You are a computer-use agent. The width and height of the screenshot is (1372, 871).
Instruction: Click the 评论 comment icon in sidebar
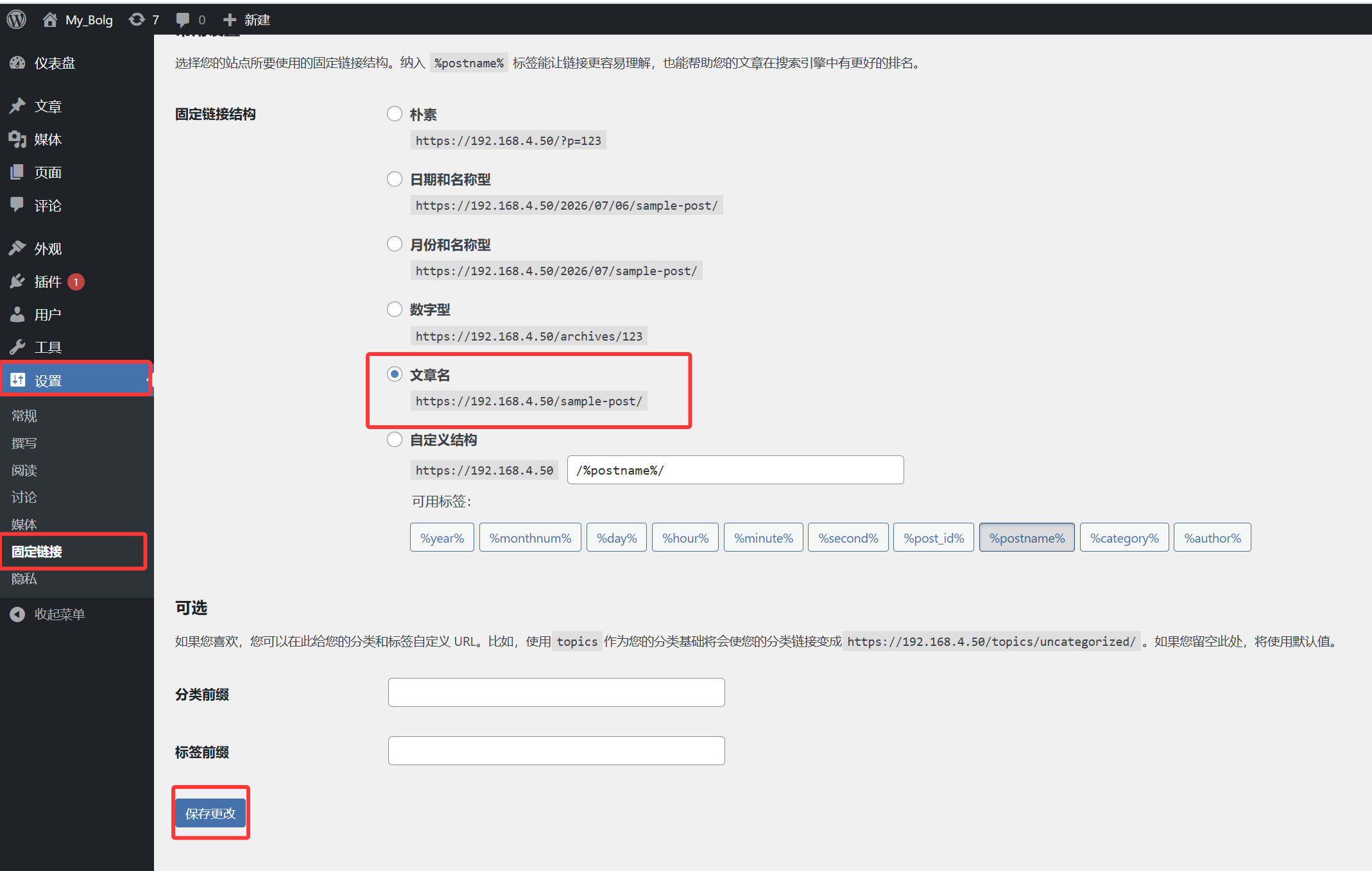[x=18, y=205]
